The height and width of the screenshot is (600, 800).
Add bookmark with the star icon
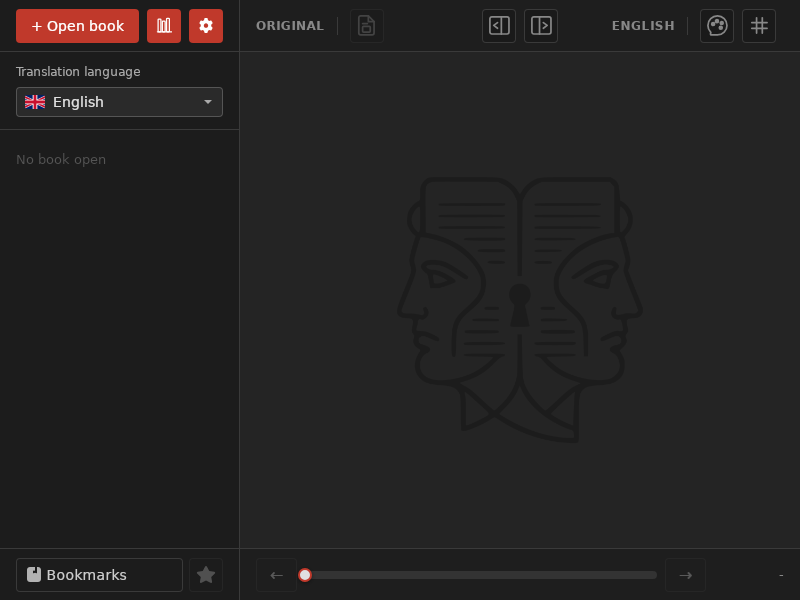(x=206, y=575)
